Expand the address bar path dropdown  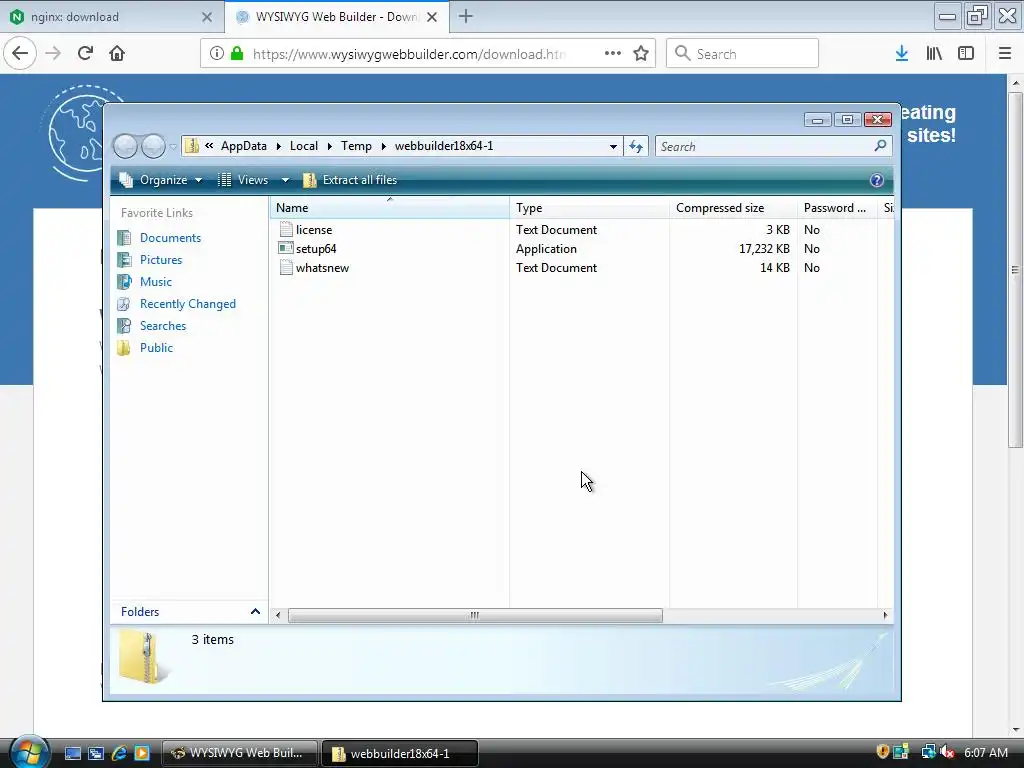tap(613, 146)
